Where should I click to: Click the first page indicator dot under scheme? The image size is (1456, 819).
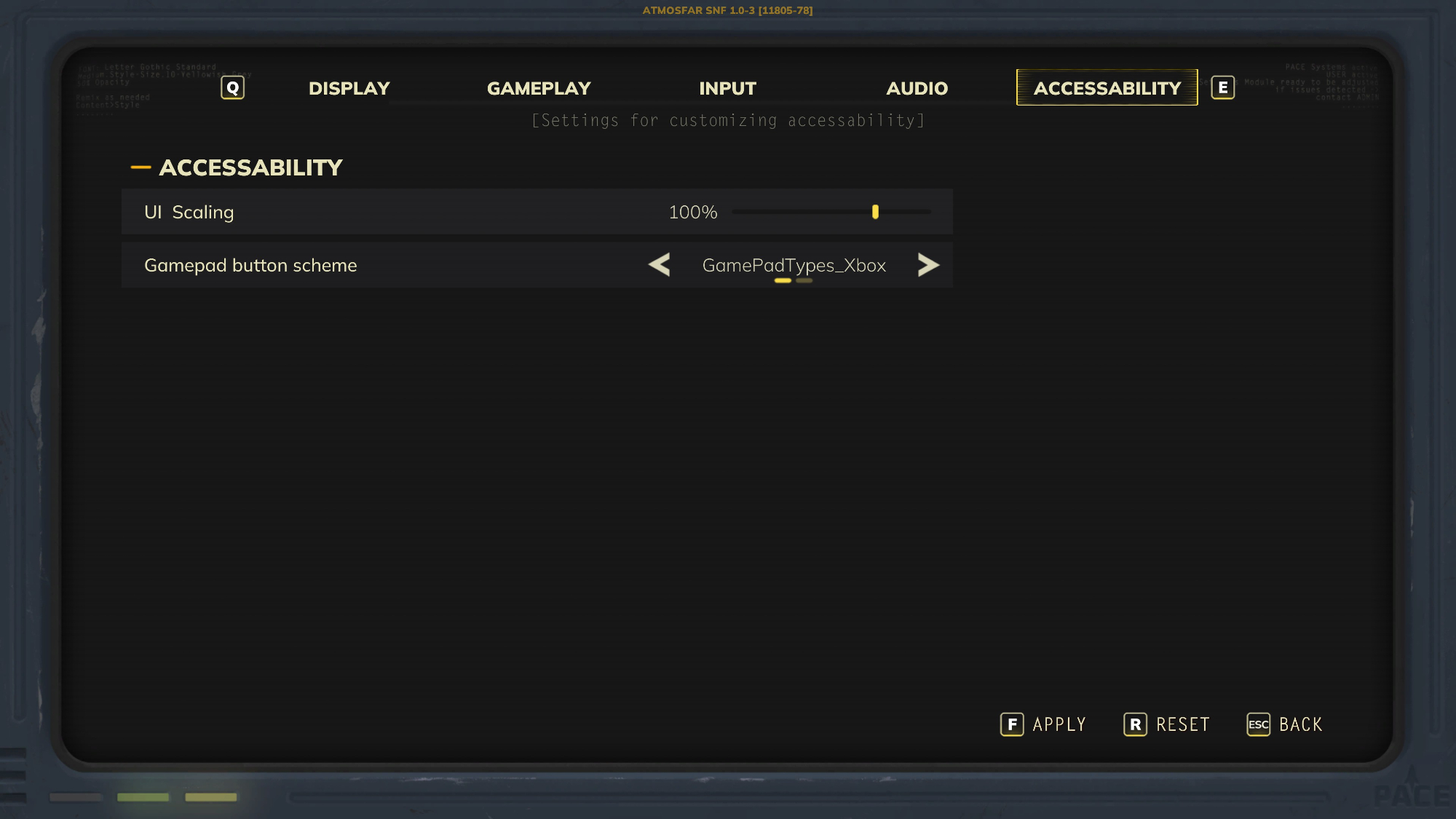point(783,280)
